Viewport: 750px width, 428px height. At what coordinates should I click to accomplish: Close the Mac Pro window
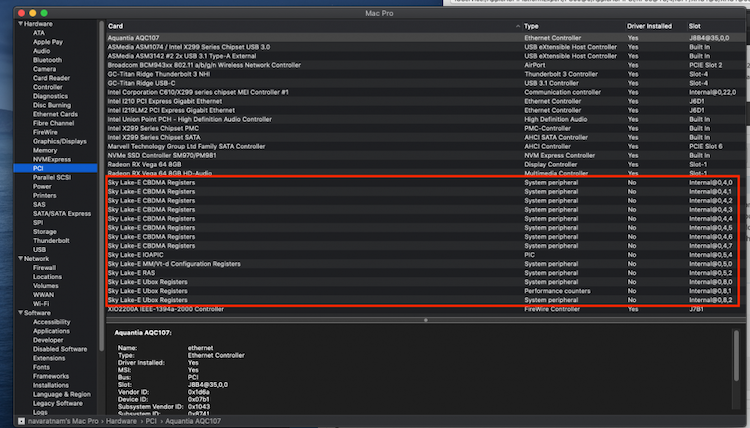tap(22, 13)
